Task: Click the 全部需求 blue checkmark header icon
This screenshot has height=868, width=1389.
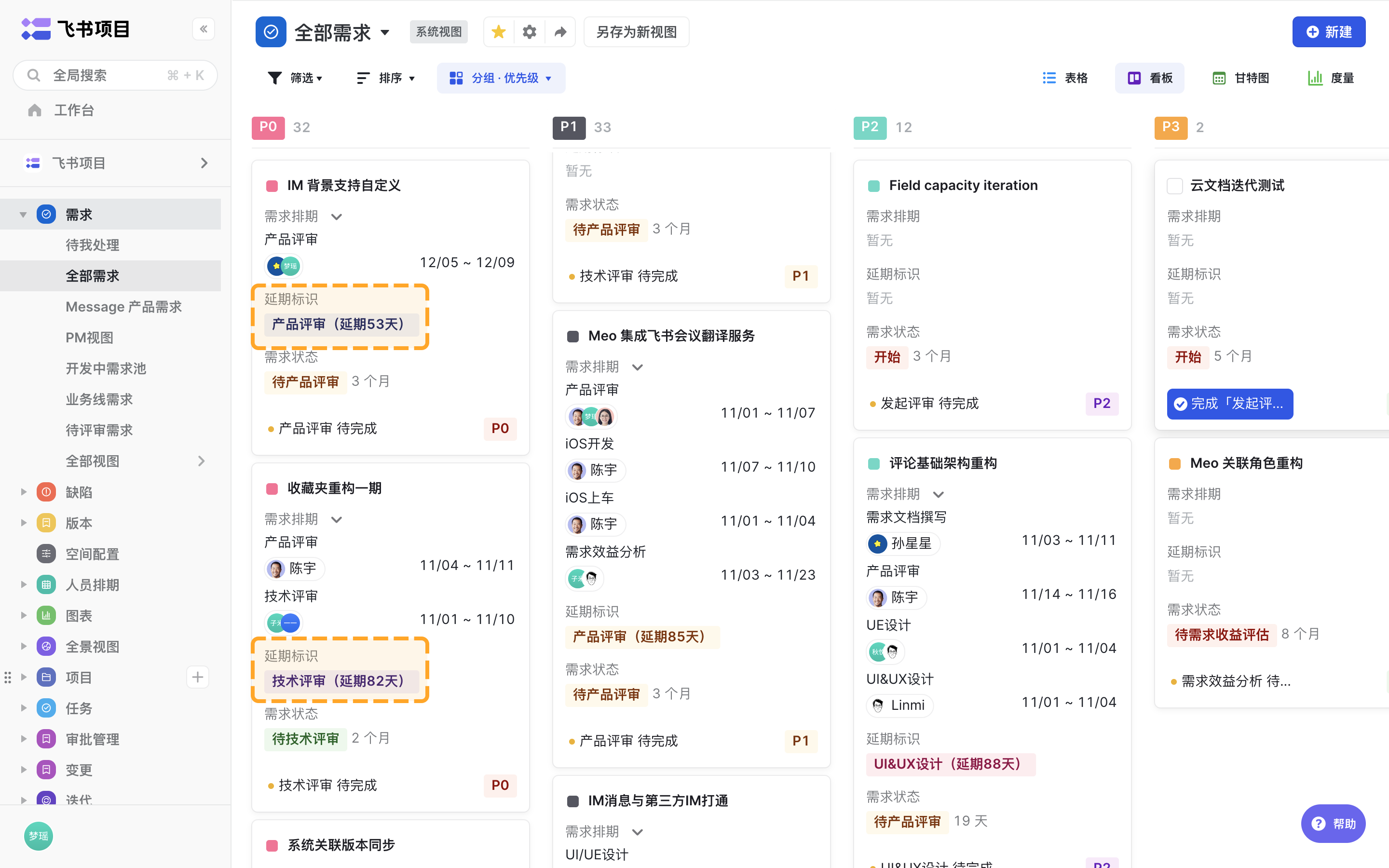Action: (271, 32)
